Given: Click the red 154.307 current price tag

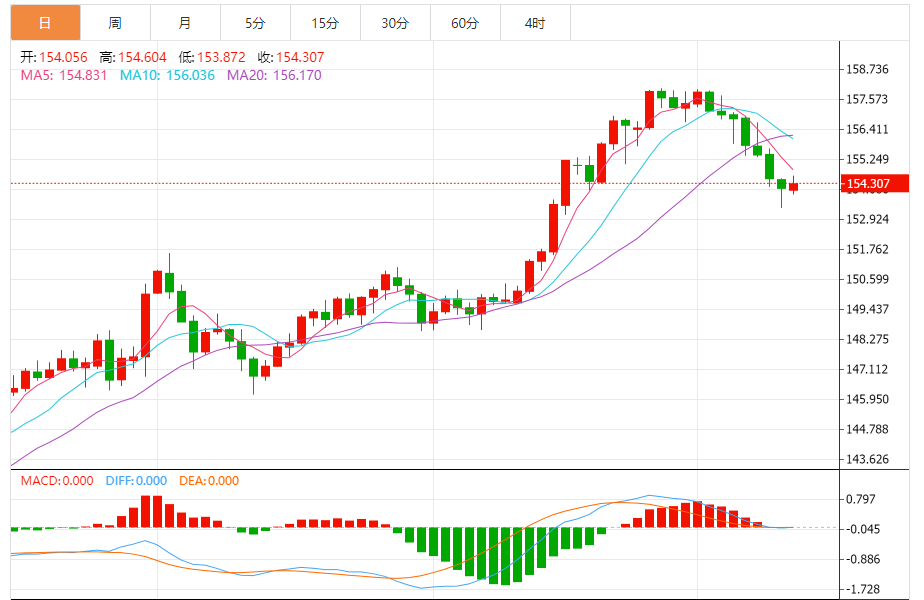Looking at the screenshot, I should pyautogui.click(x=874, y=183).
